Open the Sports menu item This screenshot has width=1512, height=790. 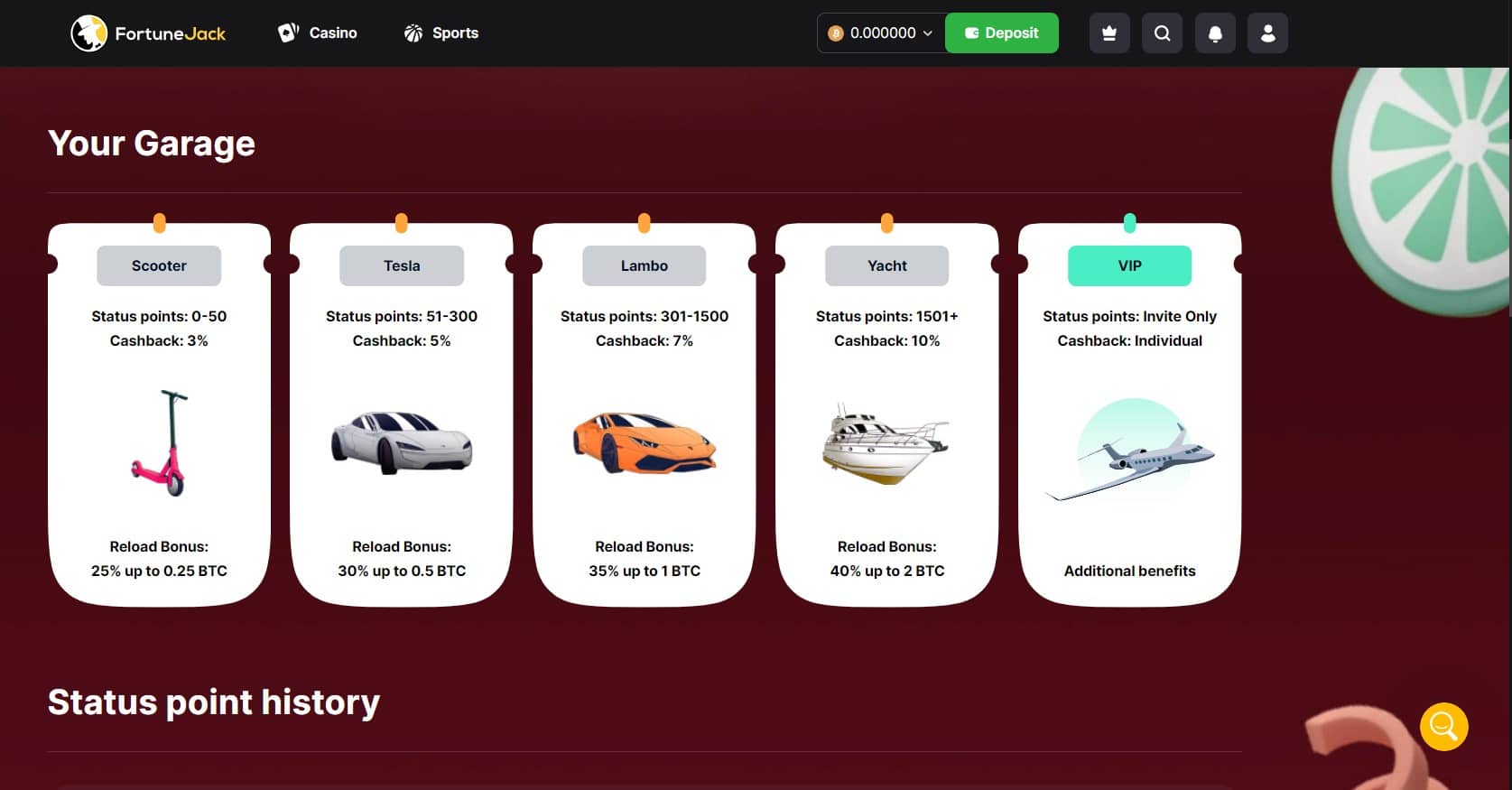coord(455,33)
